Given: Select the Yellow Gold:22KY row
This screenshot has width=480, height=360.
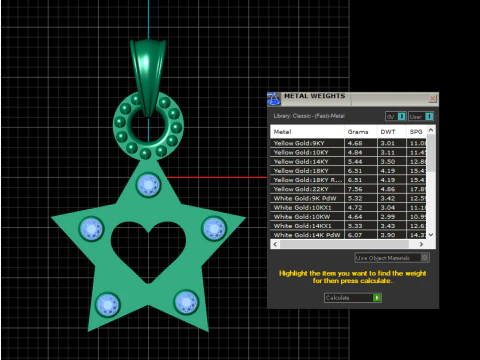Looking at the screenshot, I should [x=348, y=189].
